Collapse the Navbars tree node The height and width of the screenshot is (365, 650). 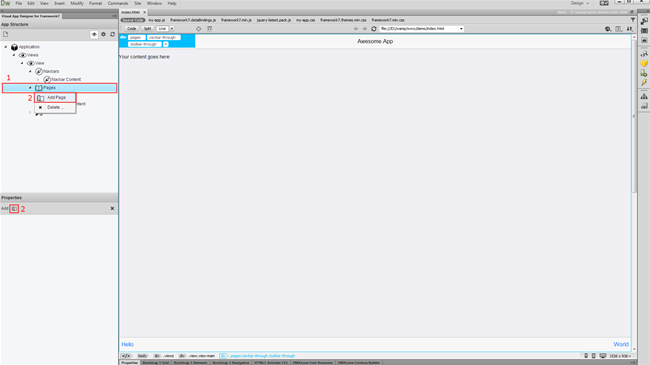30,71
